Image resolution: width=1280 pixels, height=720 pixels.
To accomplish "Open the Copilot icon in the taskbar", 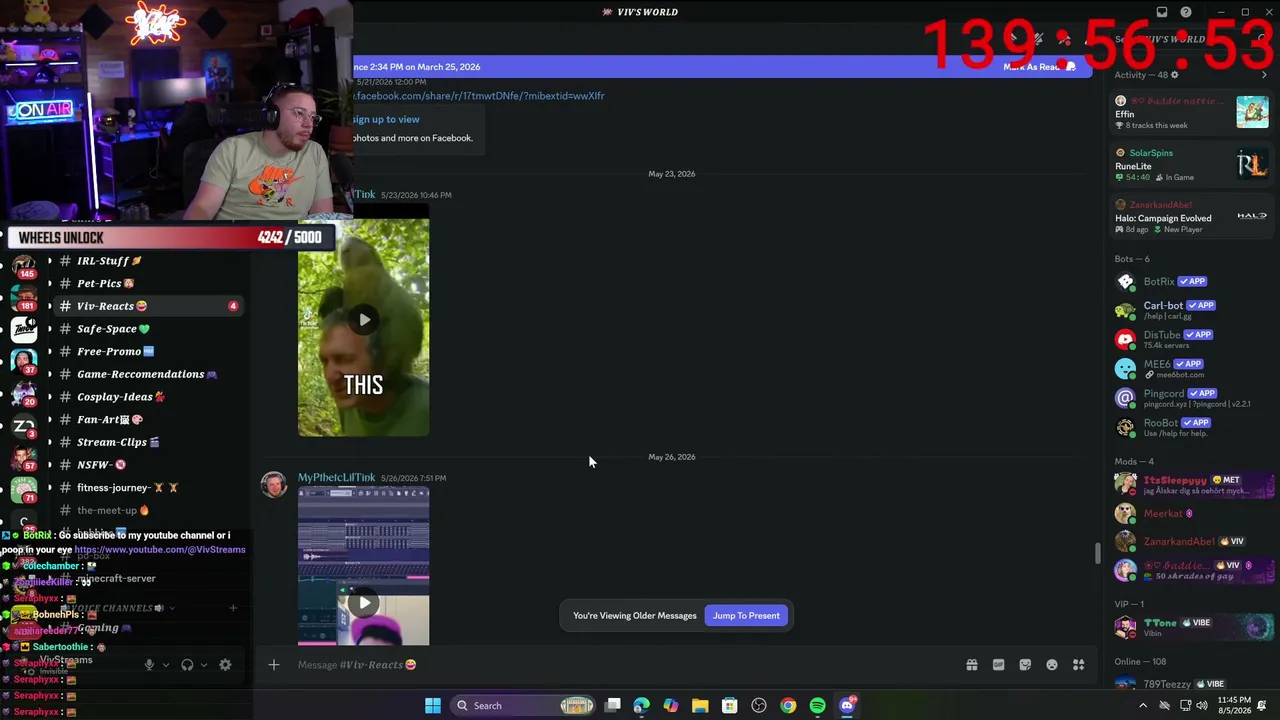I will point(670,706).
